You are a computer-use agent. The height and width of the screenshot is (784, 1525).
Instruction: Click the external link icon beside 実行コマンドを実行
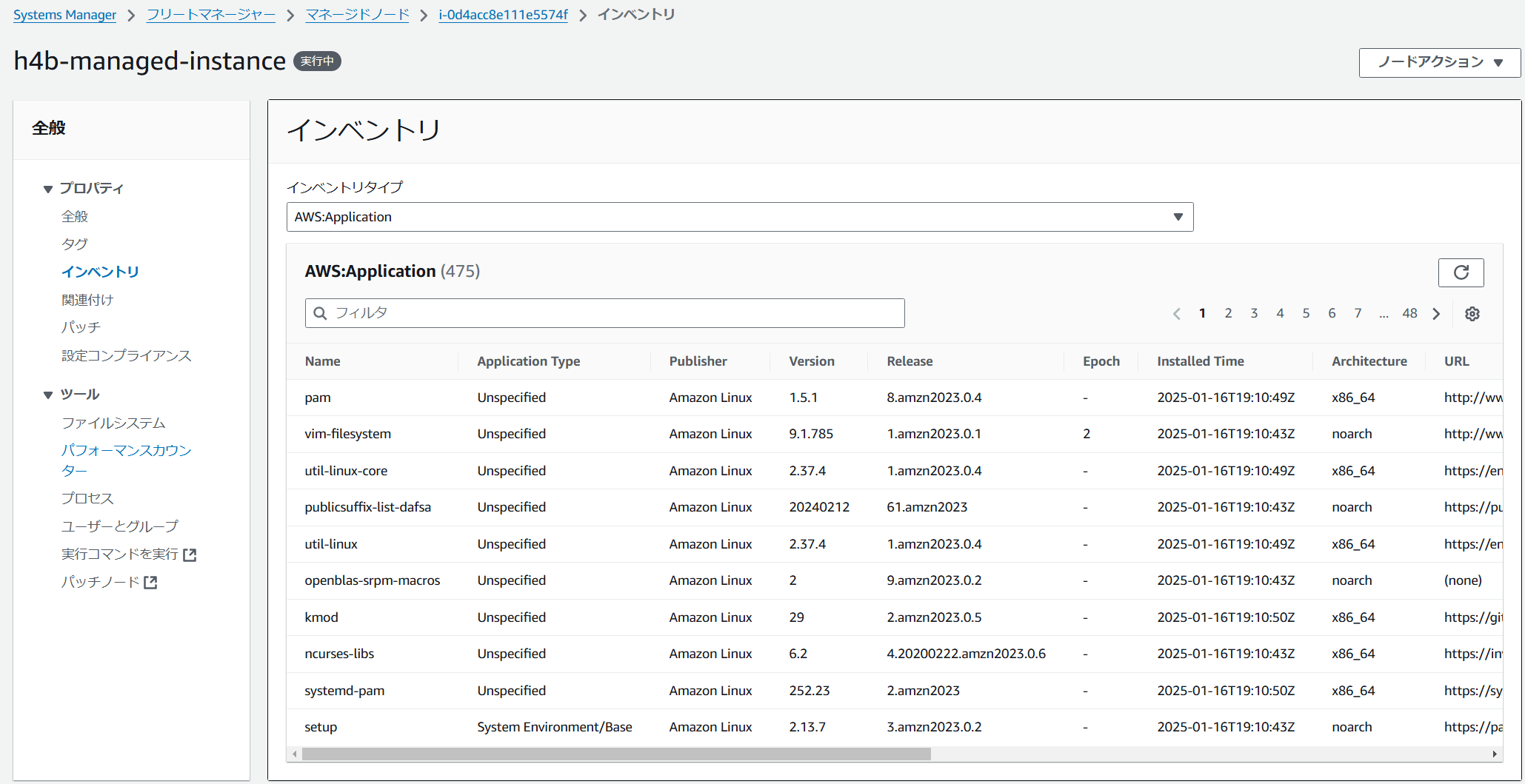click(190, 555)
